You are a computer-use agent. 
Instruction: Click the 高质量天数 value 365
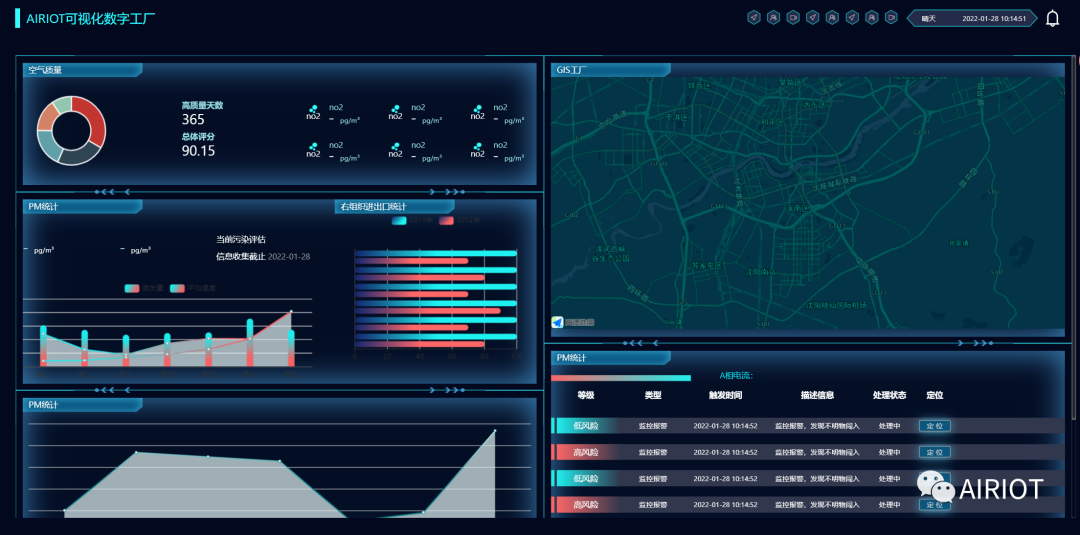[x=193, y=120]
